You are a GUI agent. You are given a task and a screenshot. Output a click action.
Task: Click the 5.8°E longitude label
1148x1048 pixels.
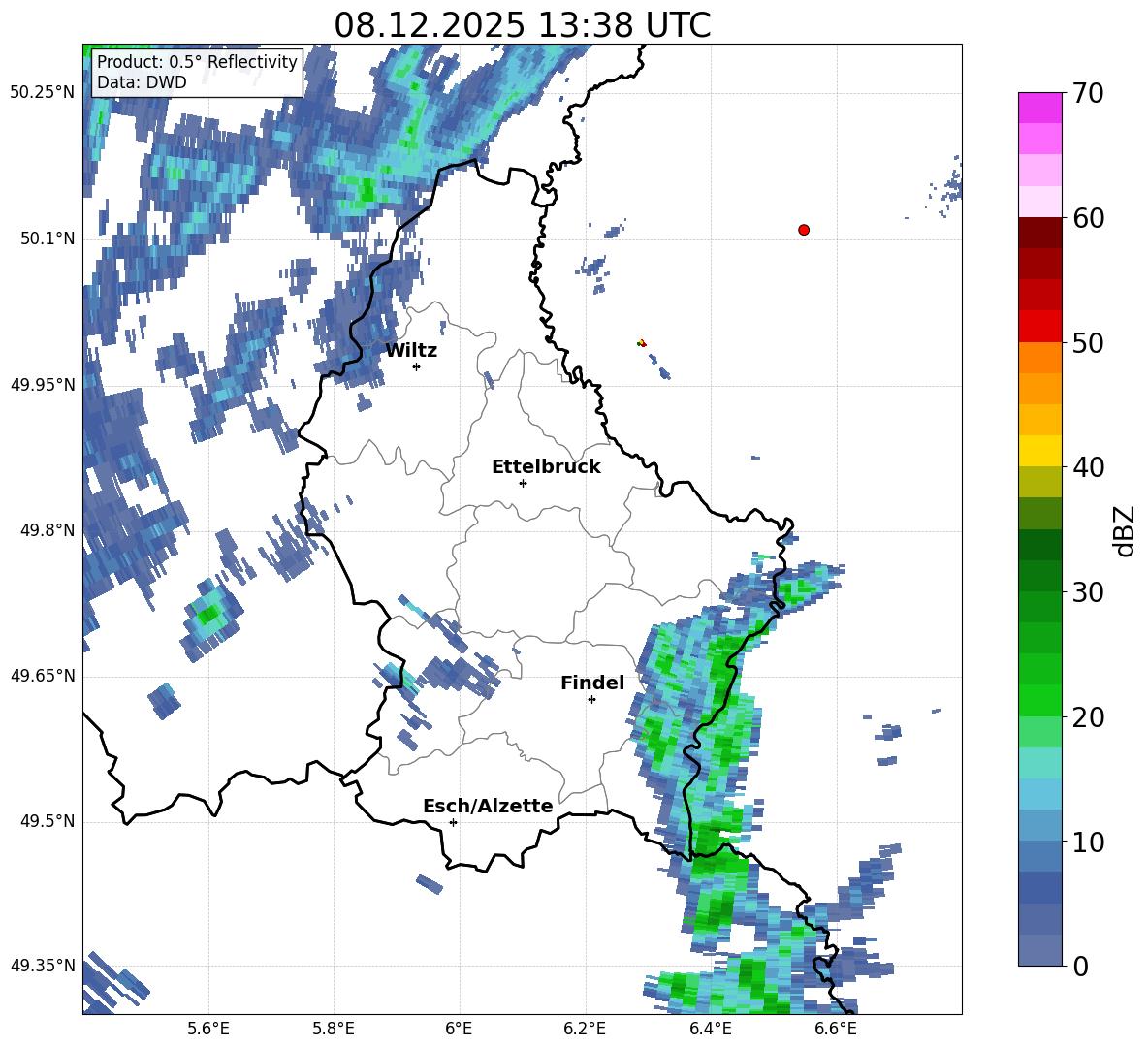point(334,1029)
